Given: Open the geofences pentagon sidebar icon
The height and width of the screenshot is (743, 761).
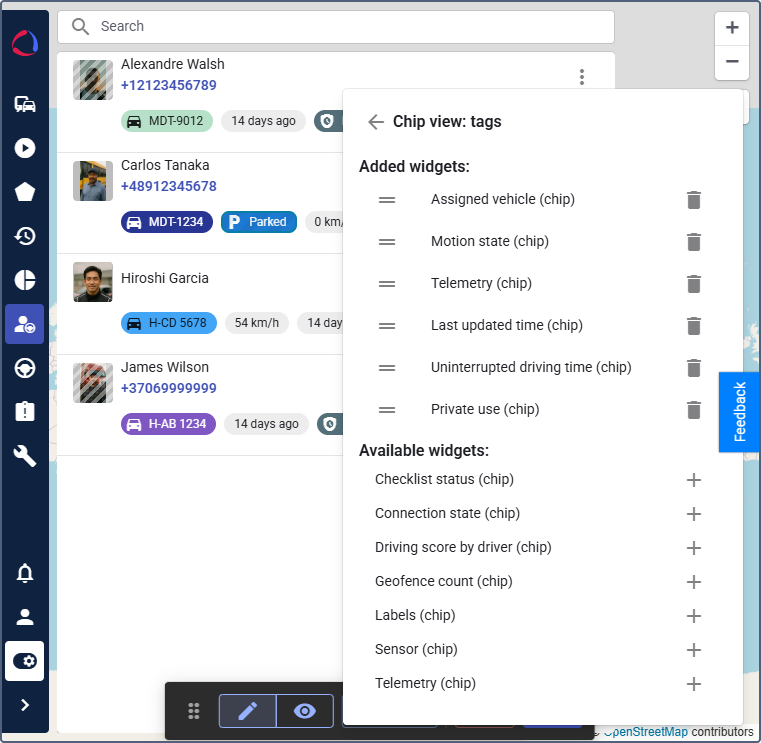Looking at the screenshot, I should [x=25, y=192].
